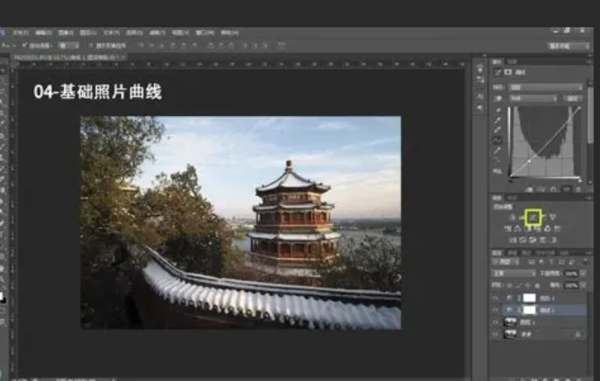The height and width of the screenshot is (381, 600).
Task: Pick the black point eyedropper in Curves
Action: click(x=498, y=111)
